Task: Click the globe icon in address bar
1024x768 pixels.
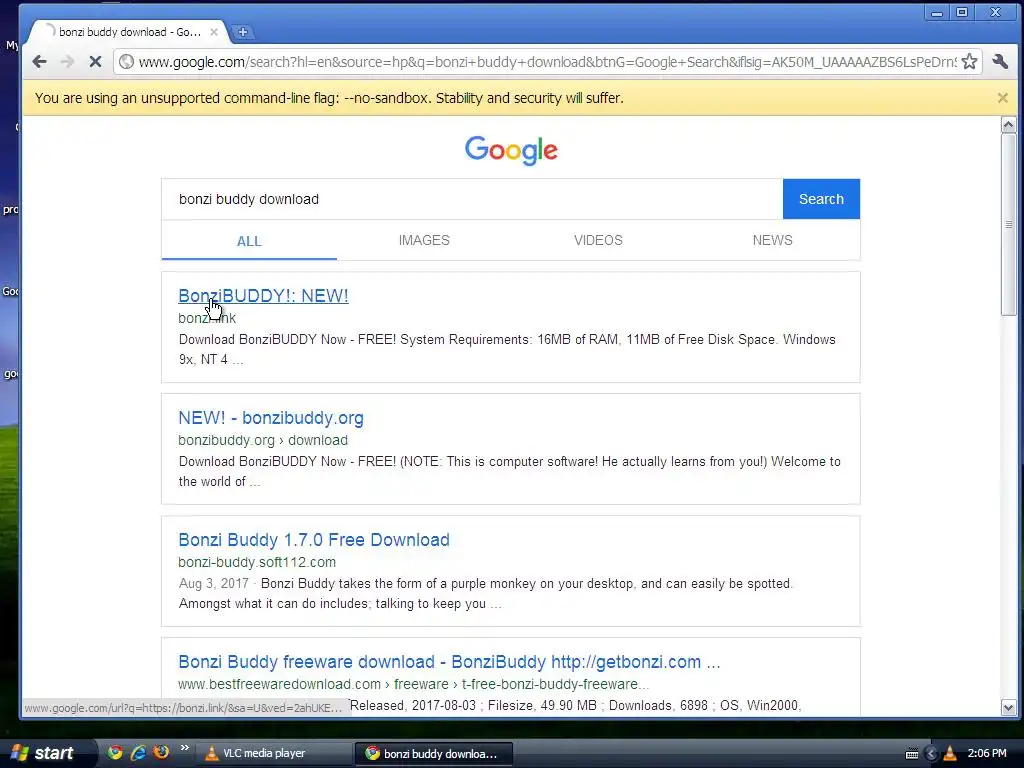Action: (127, 62)
